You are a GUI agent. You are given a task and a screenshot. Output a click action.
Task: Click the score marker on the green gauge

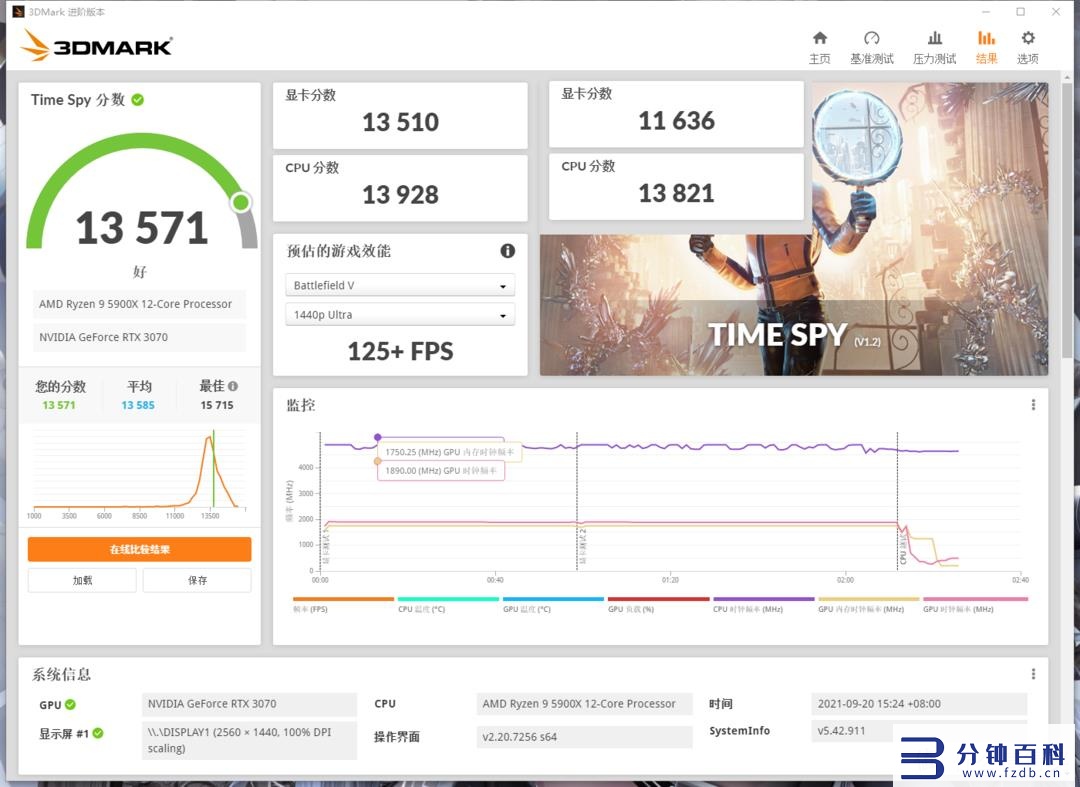tap(241, 202)
